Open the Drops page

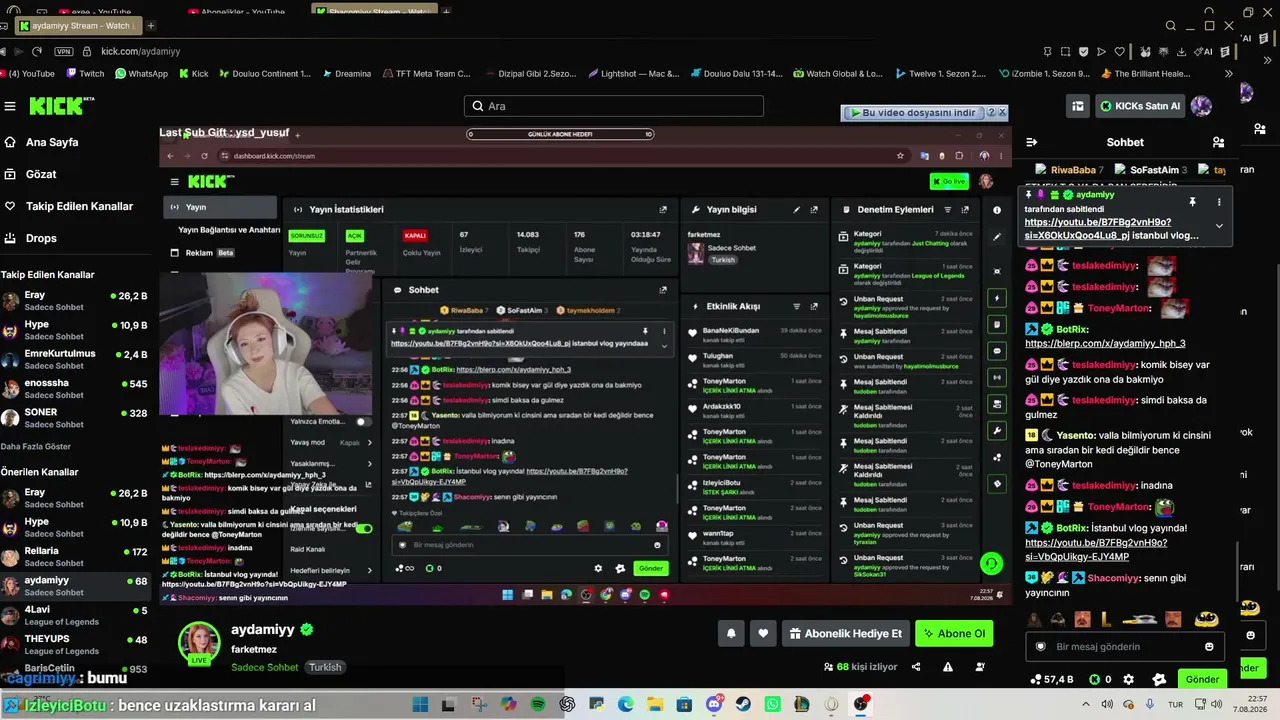coord(41,238)
